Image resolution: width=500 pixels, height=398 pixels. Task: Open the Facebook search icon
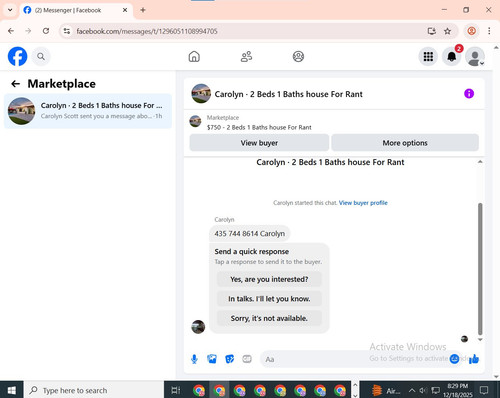pyautogui.click(x=41, y=57)
